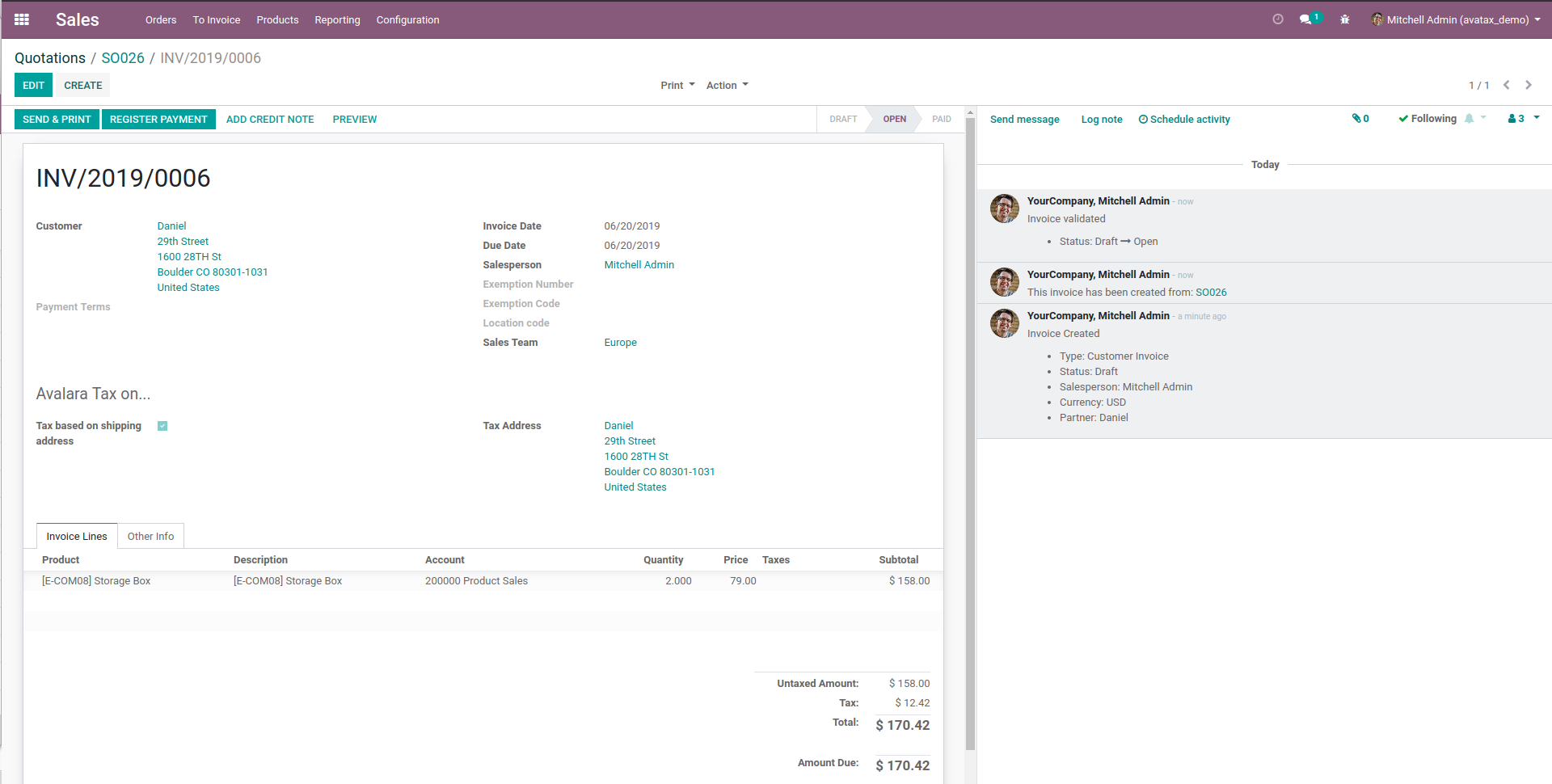Click the debug bug icon
Viewport: 1552px width, 784px height.
pyautogui.click(x=1345, y=19)
